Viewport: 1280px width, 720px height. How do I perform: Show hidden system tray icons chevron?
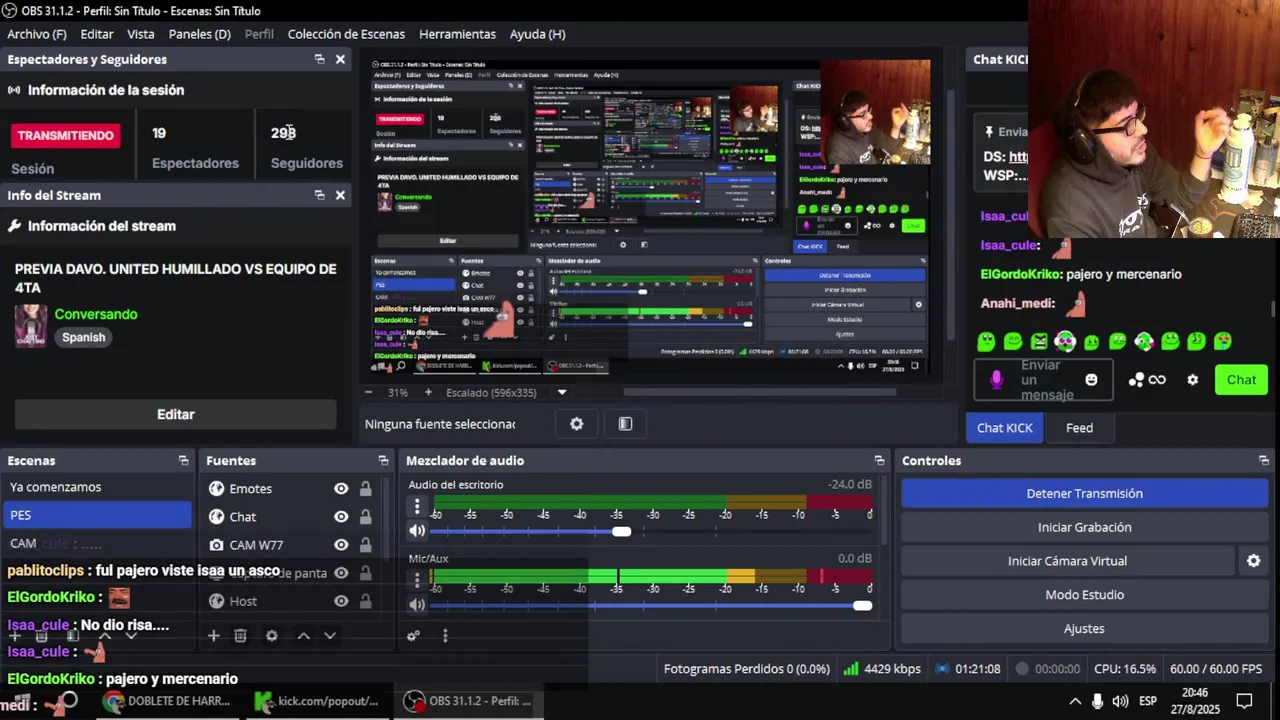(1075, 701)
